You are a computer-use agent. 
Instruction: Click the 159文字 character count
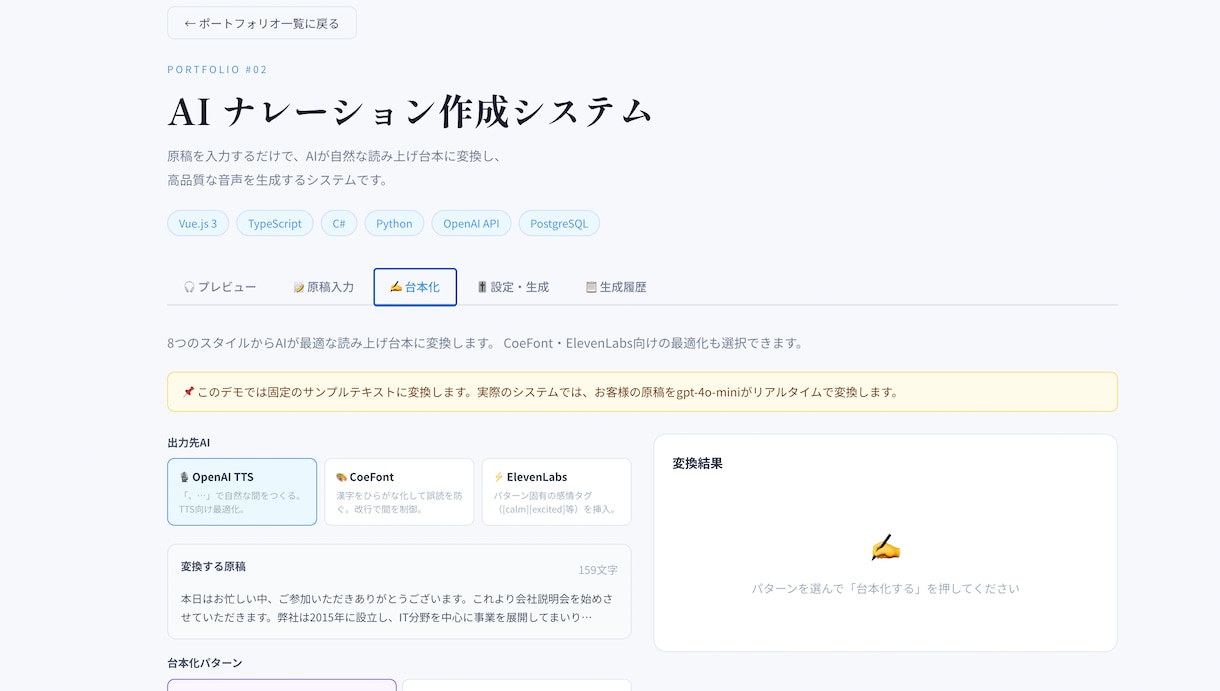598,570
